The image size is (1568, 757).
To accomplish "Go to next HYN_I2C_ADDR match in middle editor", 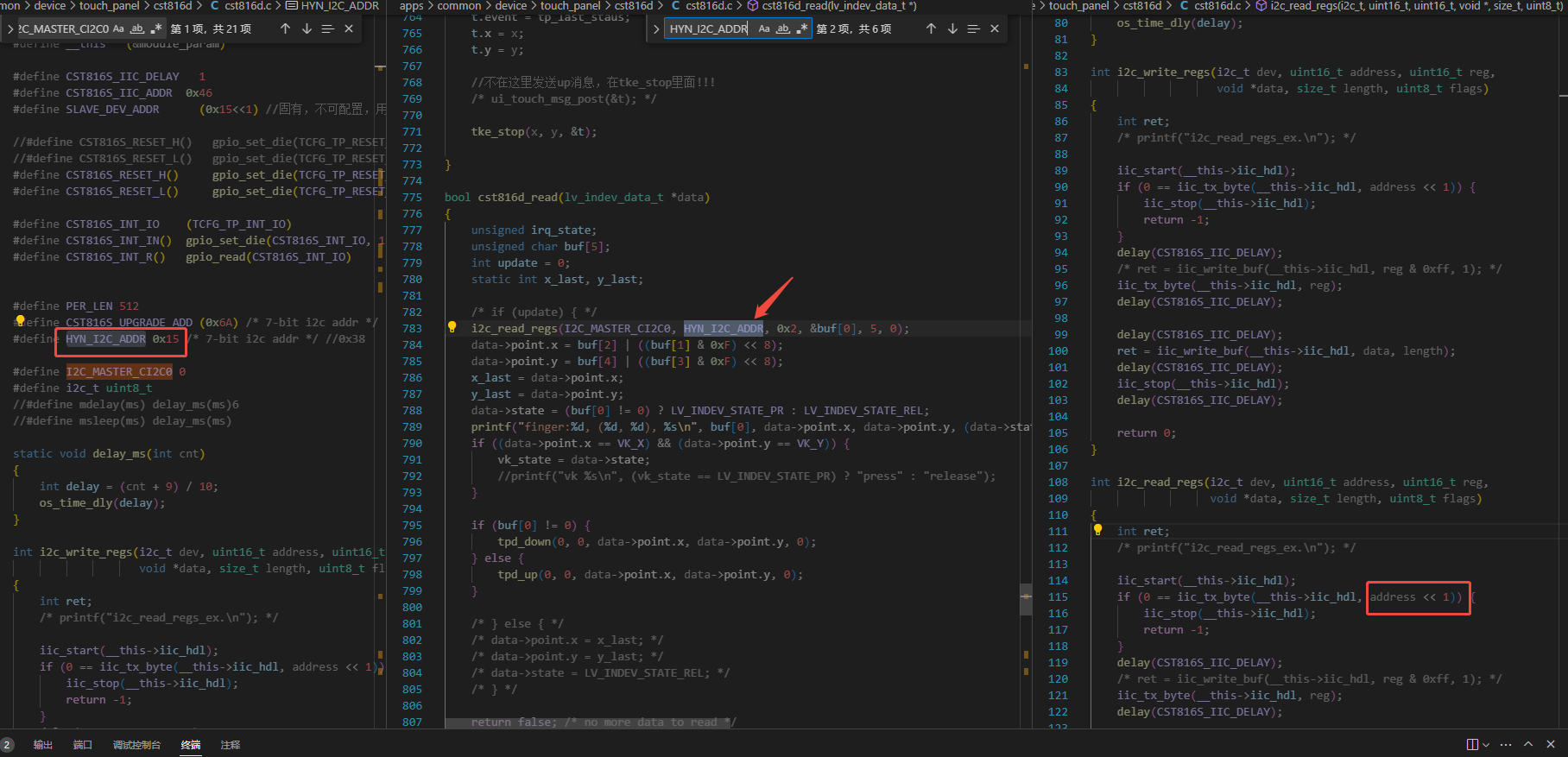I will point(952,28).
